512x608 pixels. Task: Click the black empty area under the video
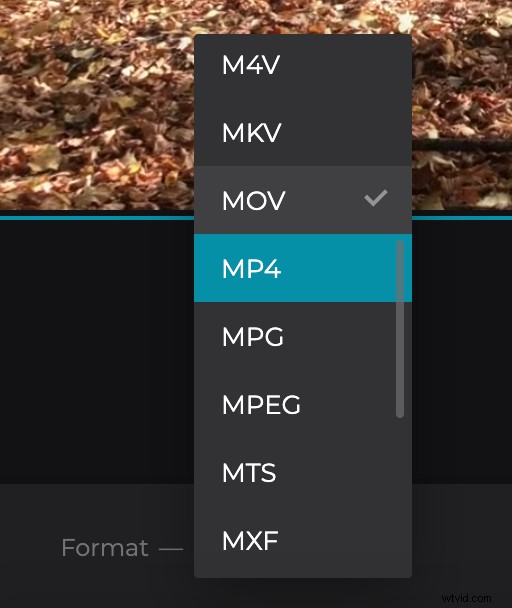(97, 352)
